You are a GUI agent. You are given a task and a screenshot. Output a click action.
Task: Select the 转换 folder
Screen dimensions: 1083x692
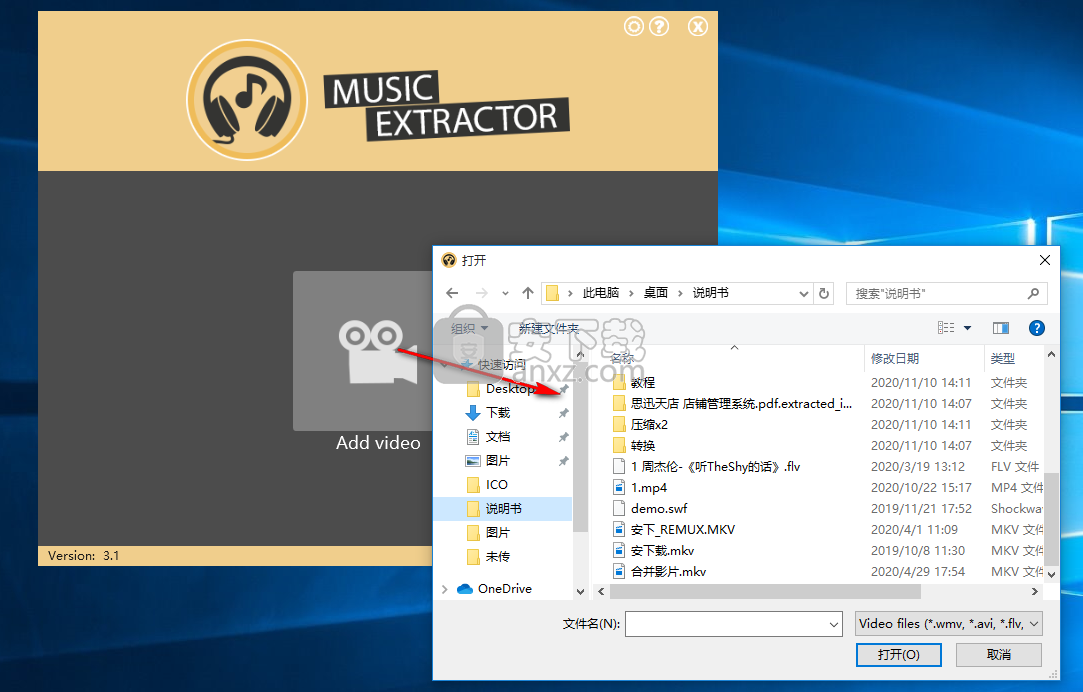[642, 445]
